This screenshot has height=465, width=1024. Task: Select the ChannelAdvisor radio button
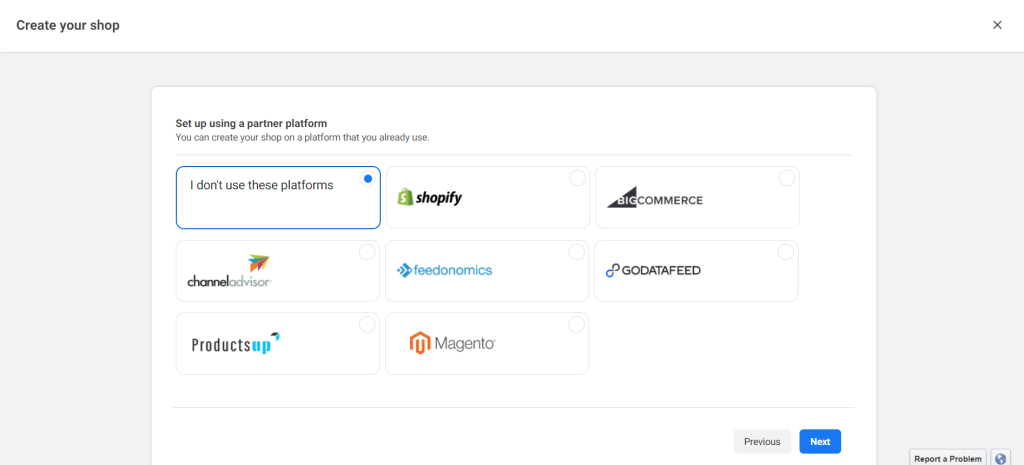(367, 252)
